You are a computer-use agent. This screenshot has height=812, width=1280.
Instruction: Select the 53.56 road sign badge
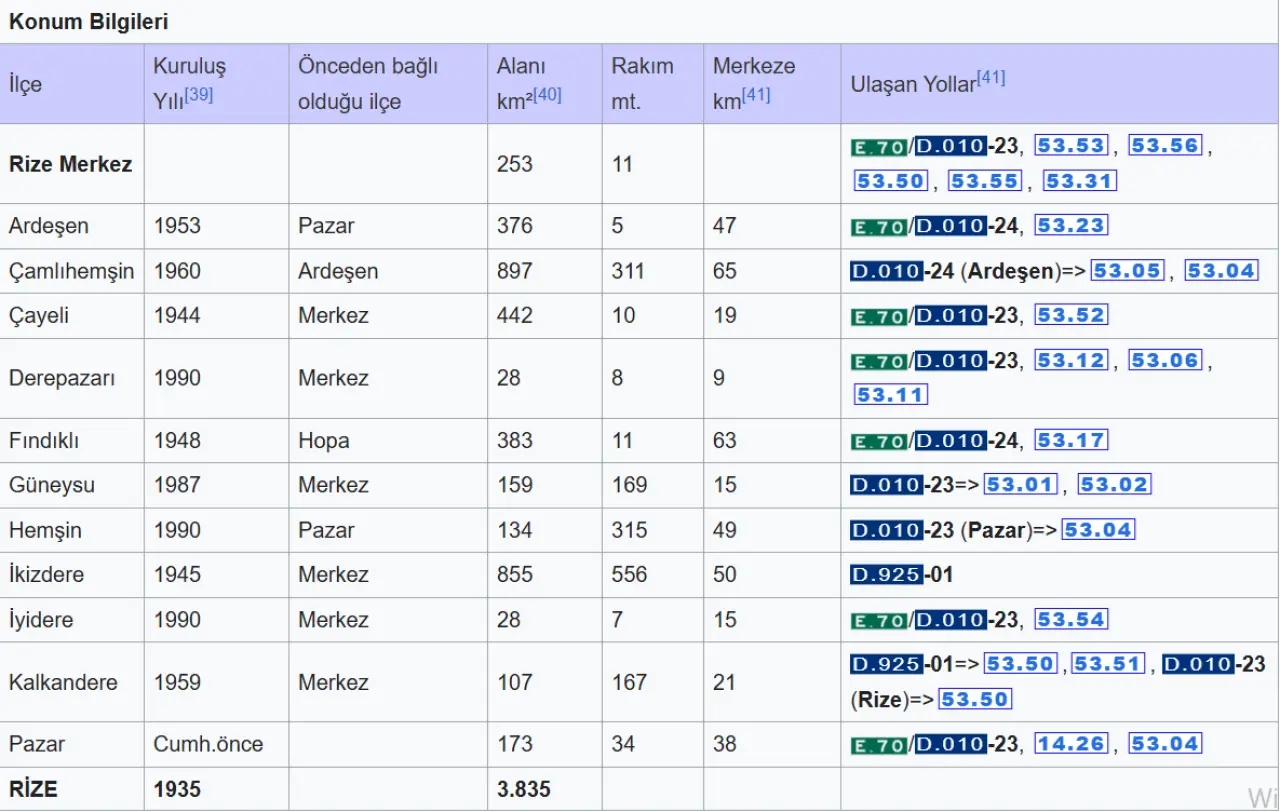click(x=1164, y=146)
